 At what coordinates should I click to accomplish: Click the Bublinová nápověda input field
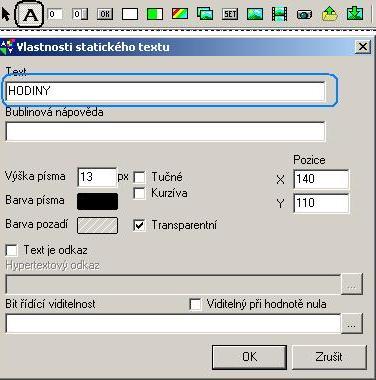(x=165, y=131)
